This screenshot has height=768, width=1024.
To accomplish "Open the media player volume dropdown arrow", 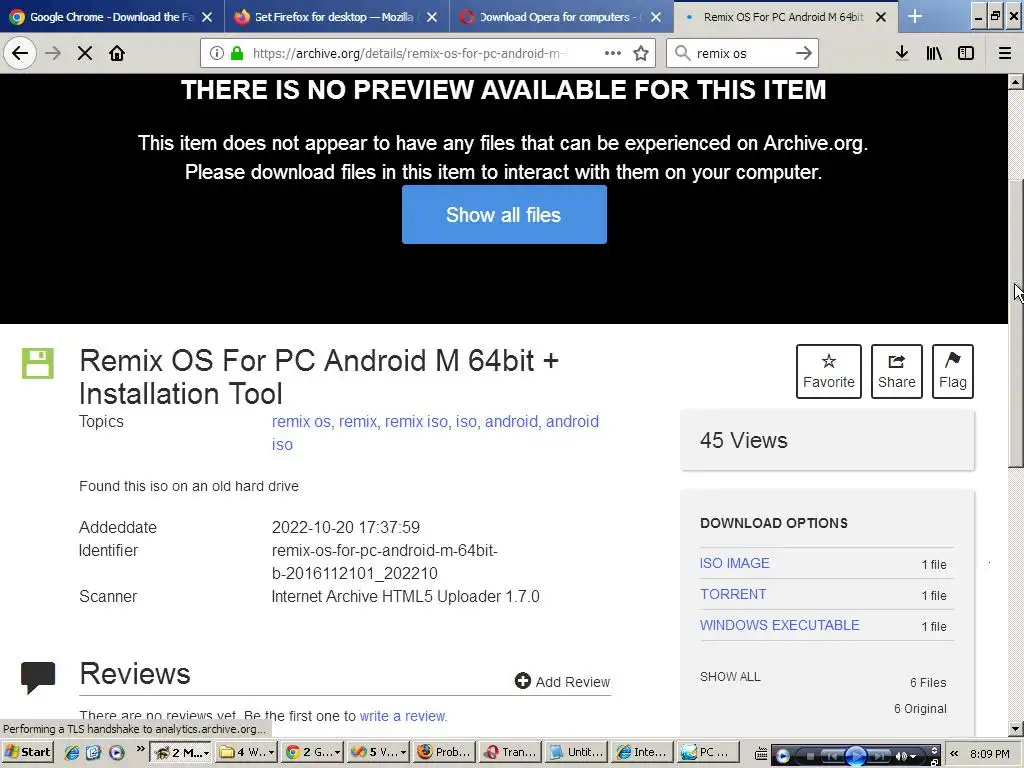I will coord(913,756).
